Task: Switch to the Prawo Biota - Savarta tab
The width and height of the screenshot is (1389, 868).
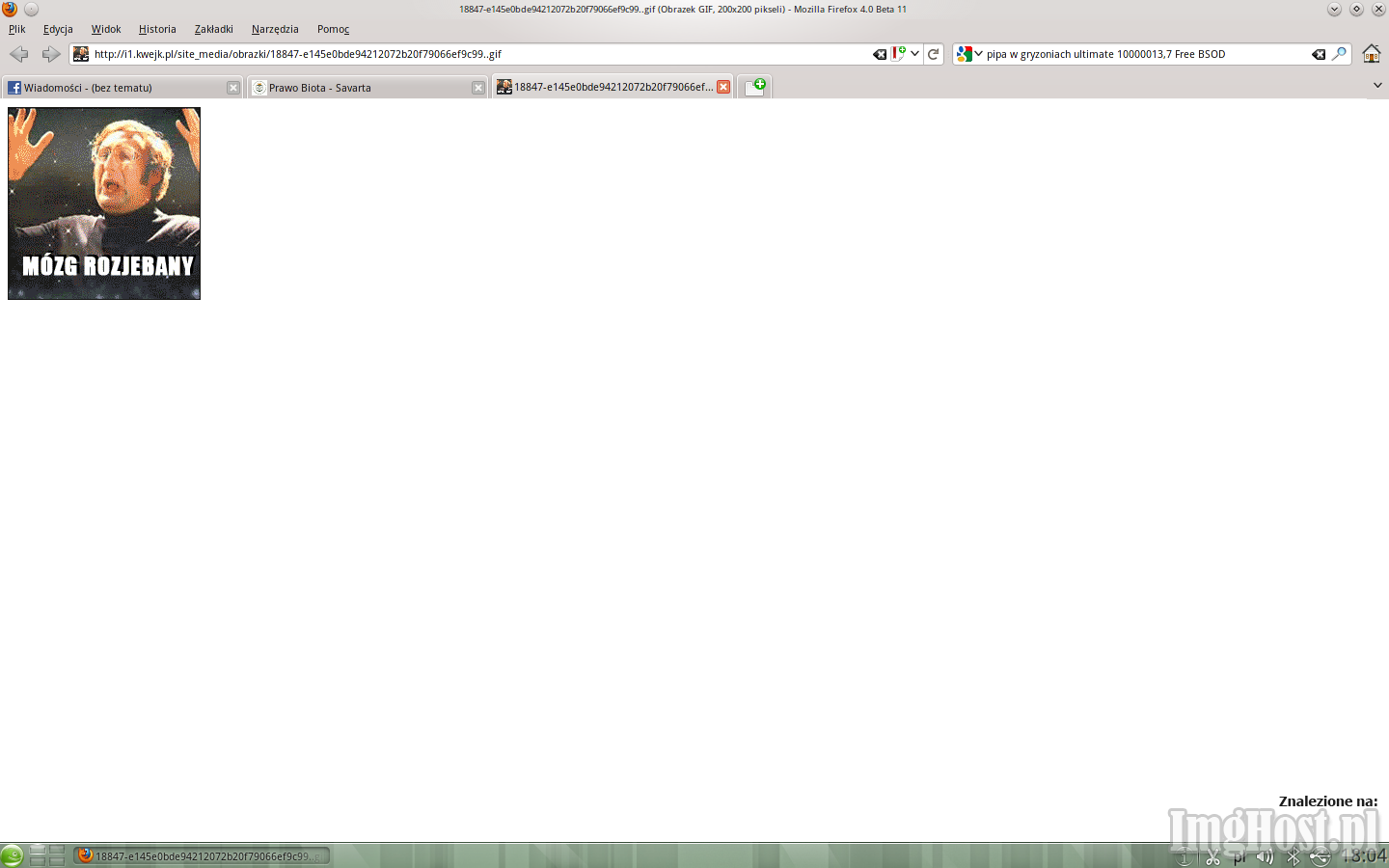Action: pos(368,87)
